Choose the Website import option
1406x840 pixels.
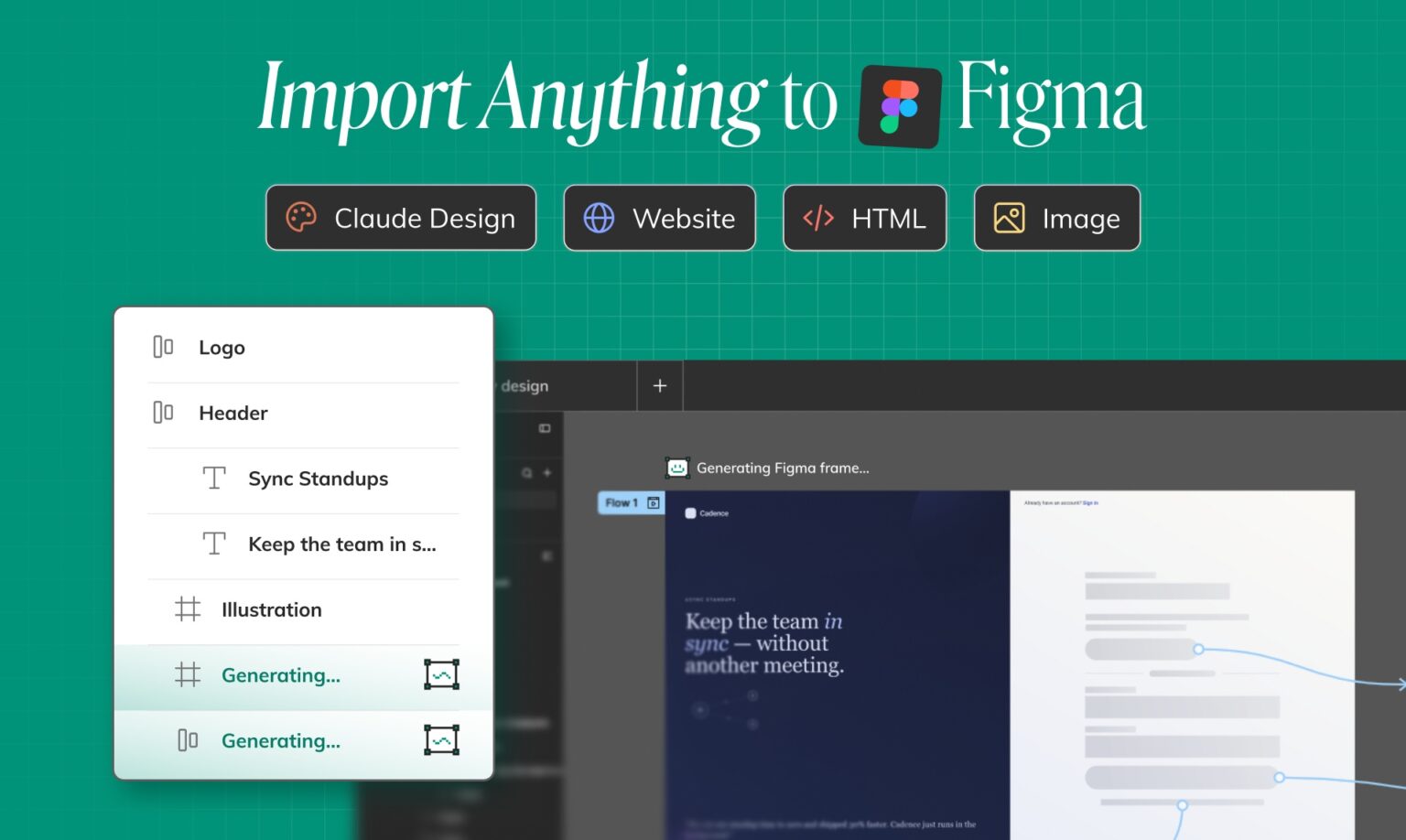(x=660, y=218)
